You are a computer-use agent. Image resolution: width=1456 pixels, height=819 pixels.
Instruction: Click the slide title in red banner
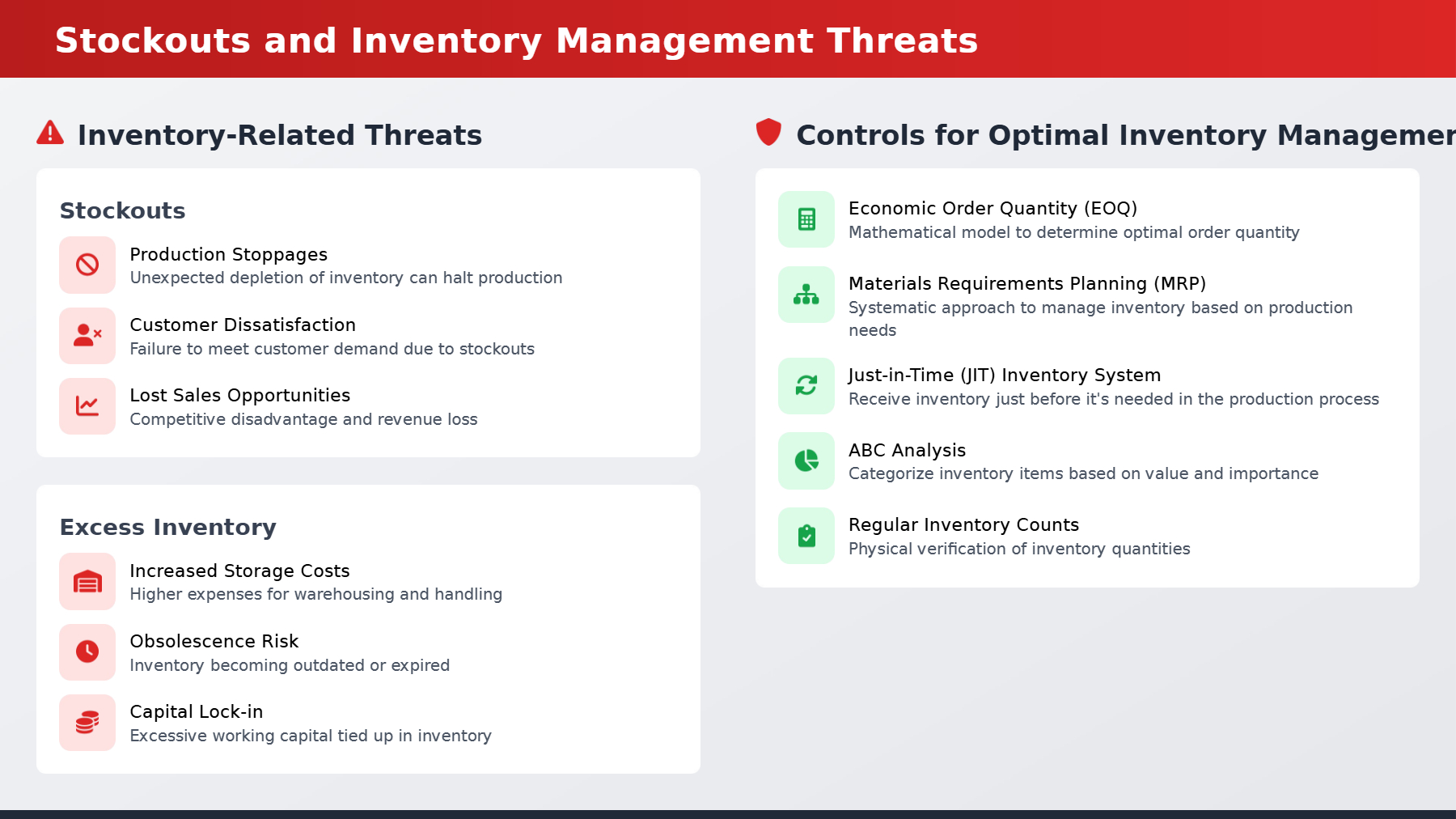pyautogui.click(x=516, y=40)
